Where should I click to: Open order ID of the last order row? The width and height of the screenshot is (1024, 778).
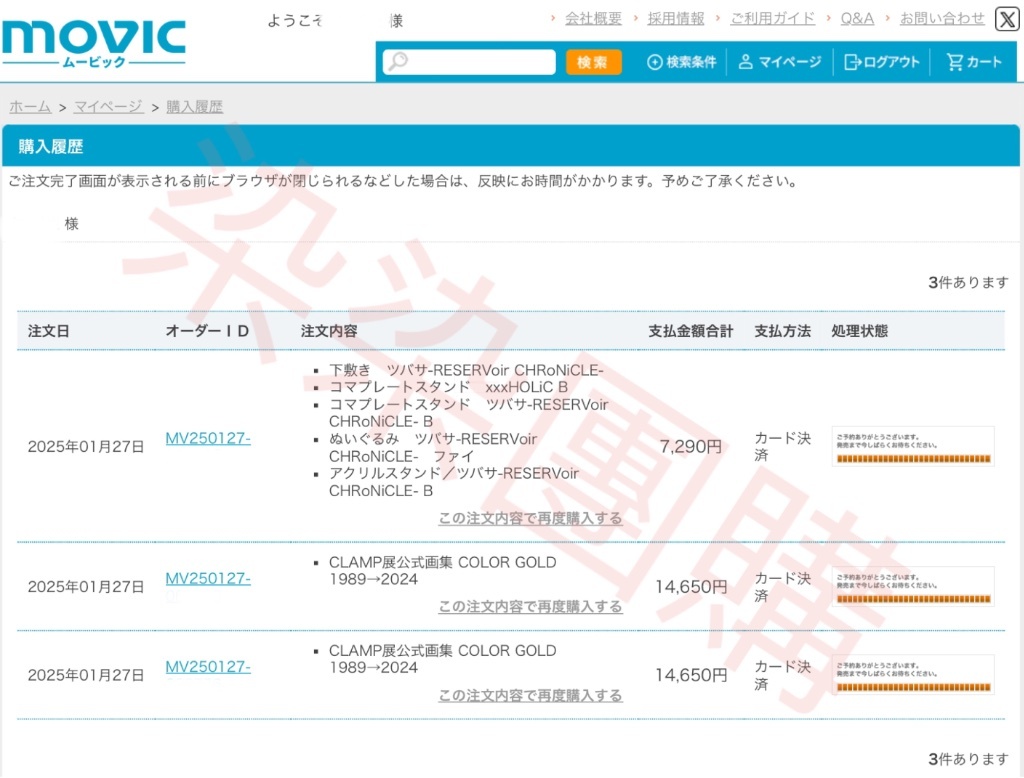pos(208,667)
